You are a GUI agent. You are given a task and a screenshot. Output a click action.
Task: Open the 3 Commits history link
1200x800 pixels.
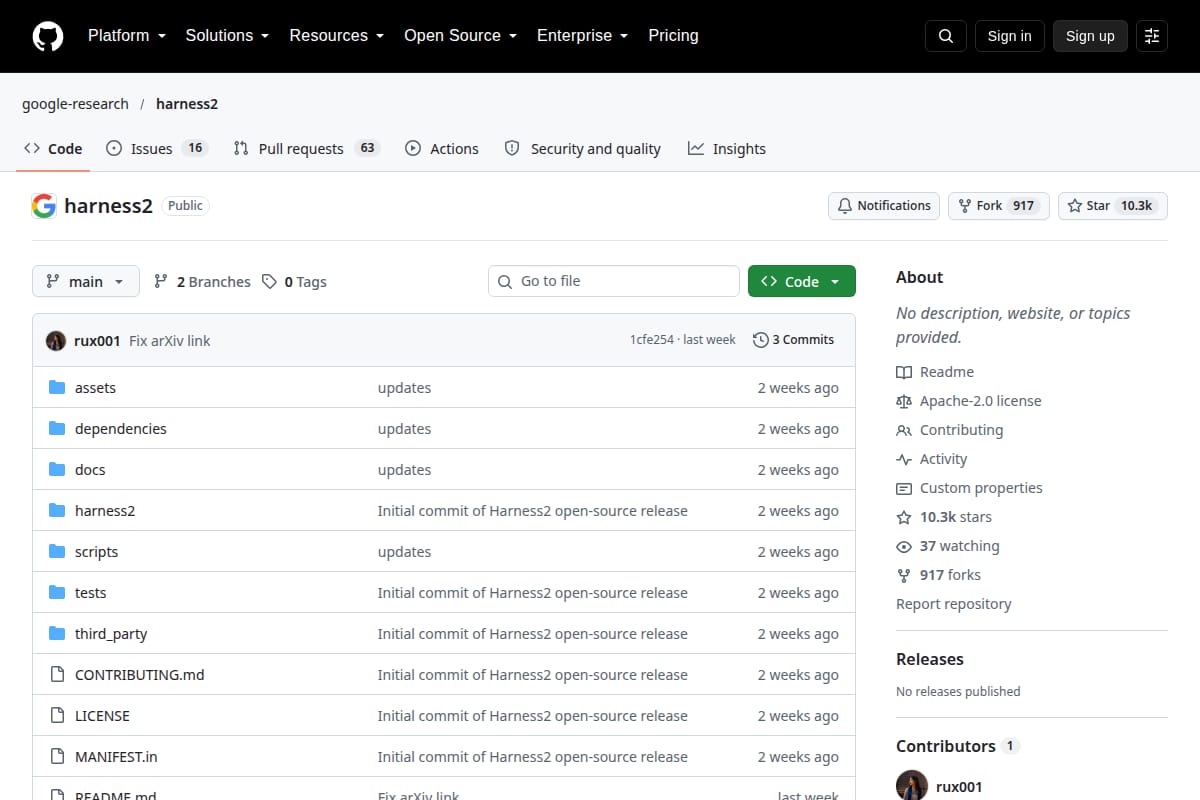(794, 340)
